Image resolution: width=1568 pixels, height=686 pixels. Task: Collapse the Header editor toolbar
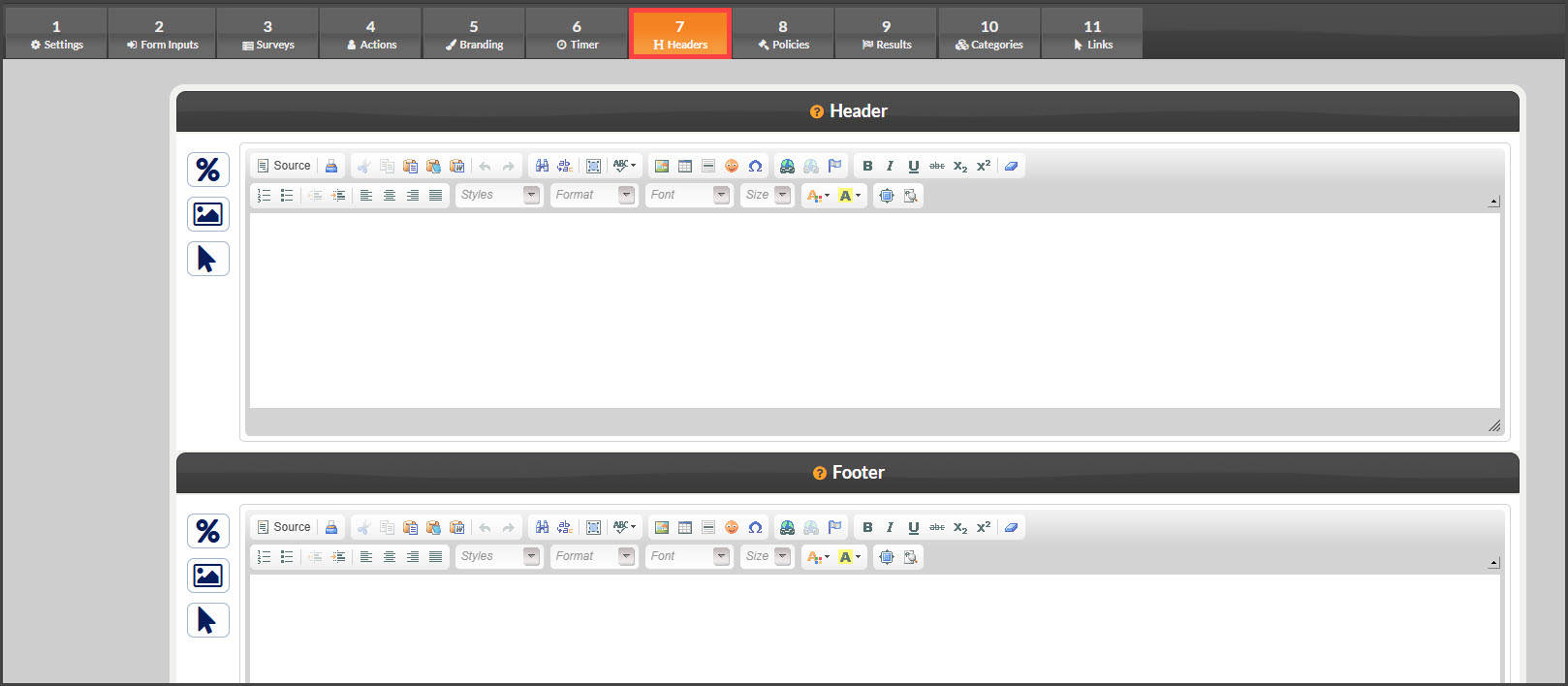1493,202
